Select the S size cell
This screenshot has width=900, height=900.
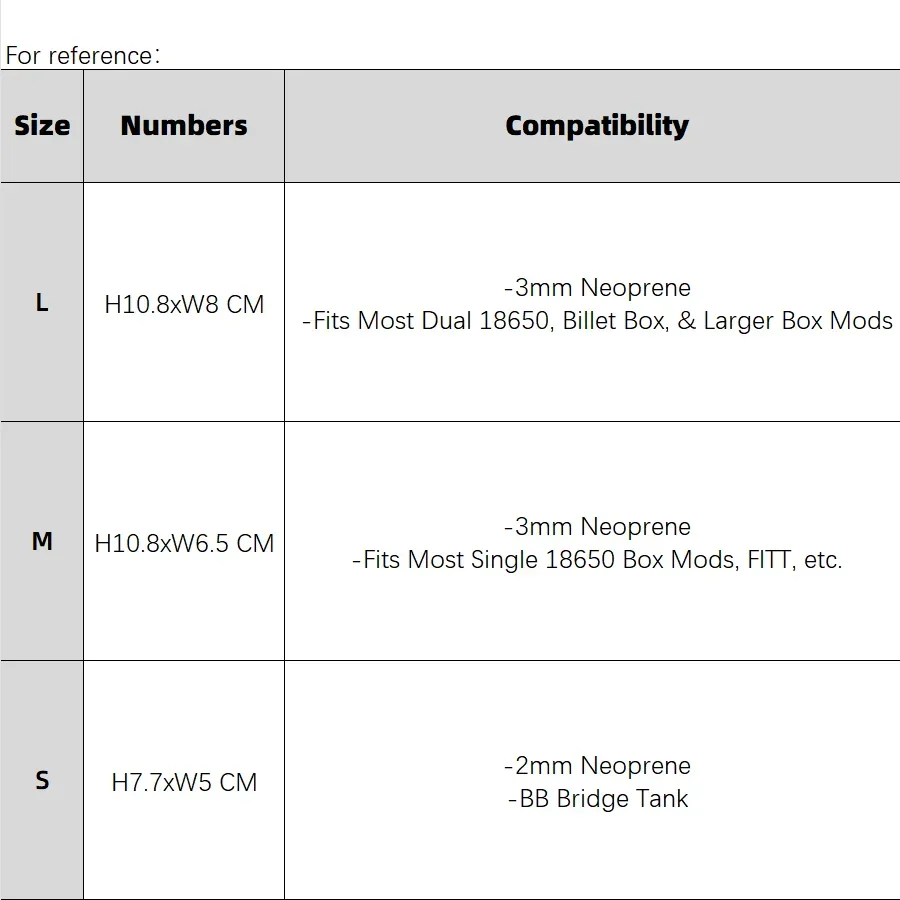coord(42,780)
